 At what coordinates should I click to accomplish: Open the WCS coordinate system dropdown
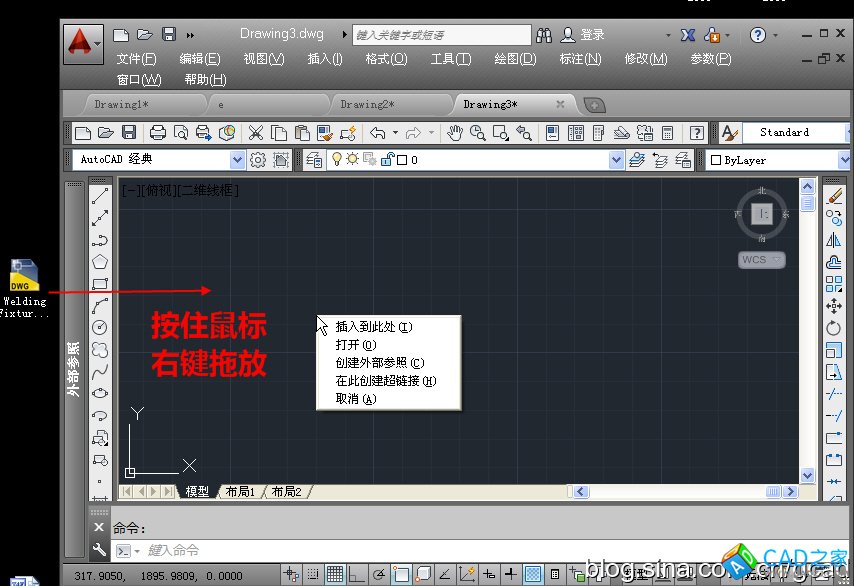click(762, 260)
